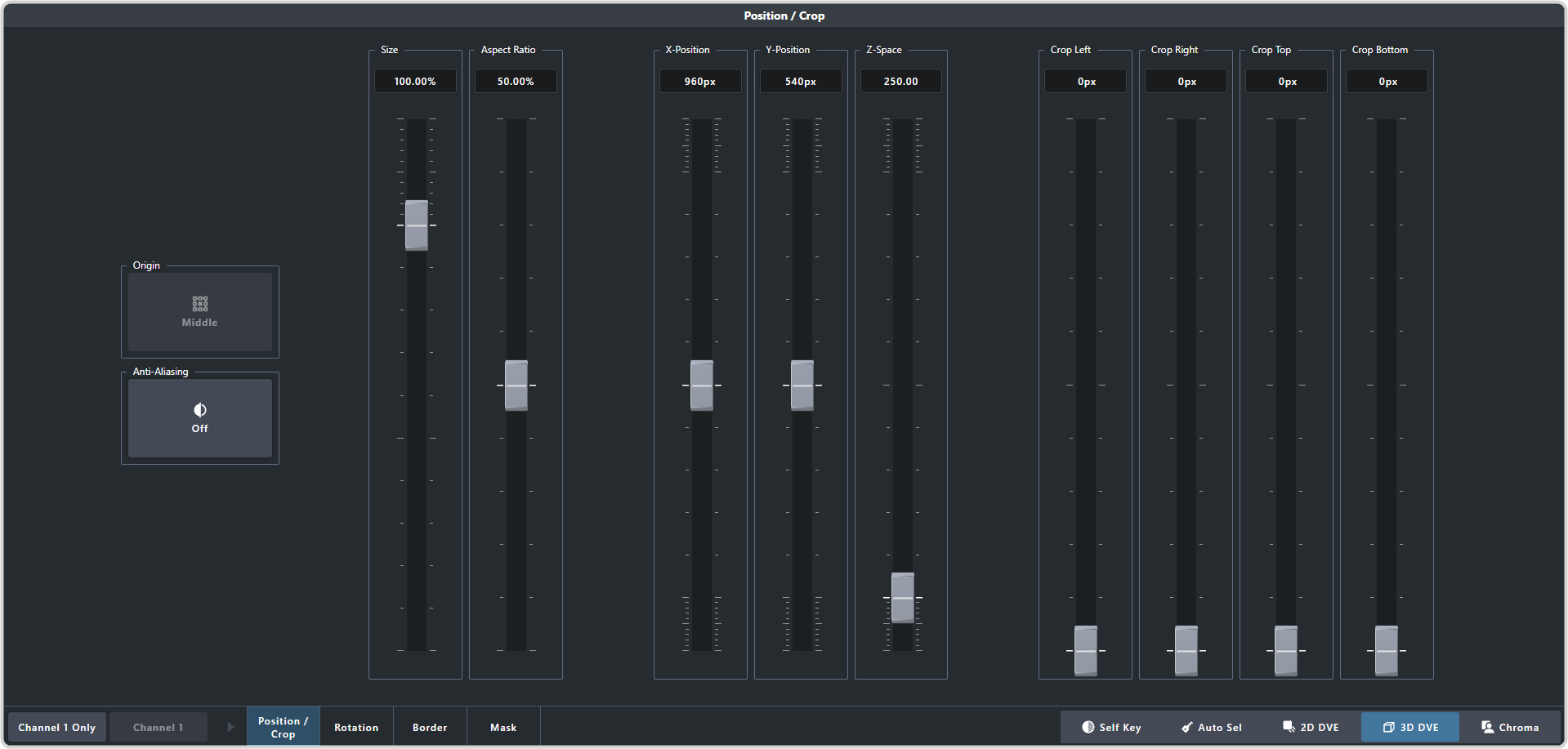Click the play arrow next to Channel 1
Screen dimensions: 1568x749
[230, 727]
